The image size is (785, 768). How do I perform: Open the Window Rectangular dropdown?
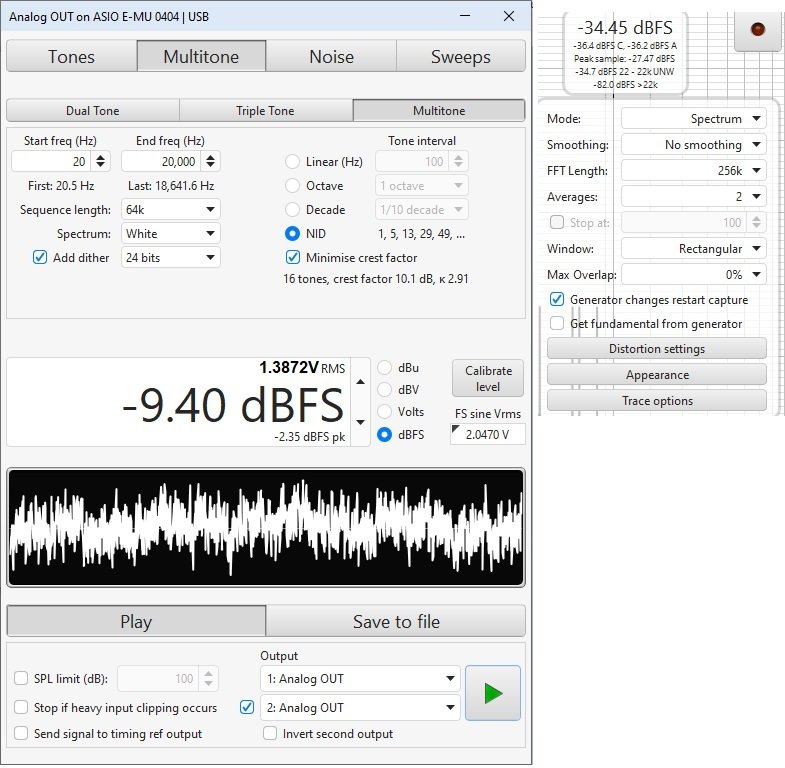click(693, 248)
